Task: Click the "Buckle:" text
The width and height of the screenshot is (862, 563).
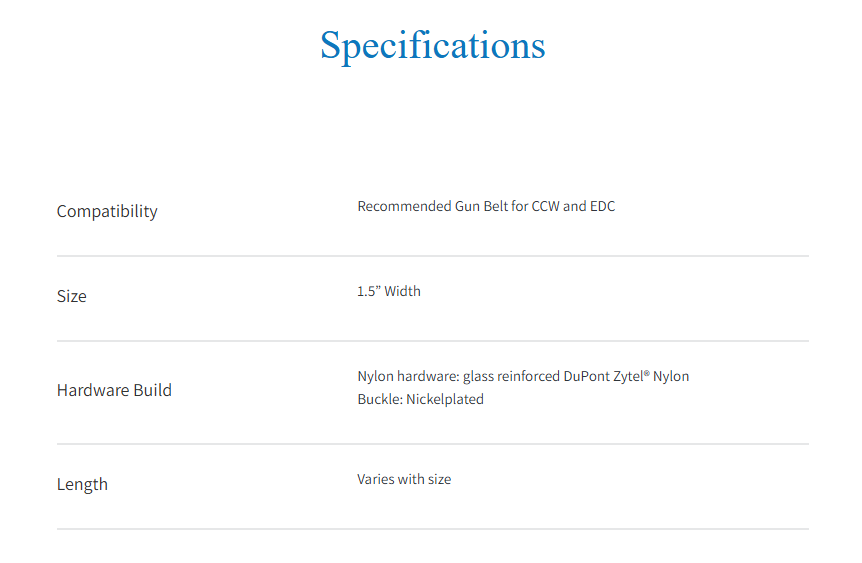Action: click(x=379, y=400)
